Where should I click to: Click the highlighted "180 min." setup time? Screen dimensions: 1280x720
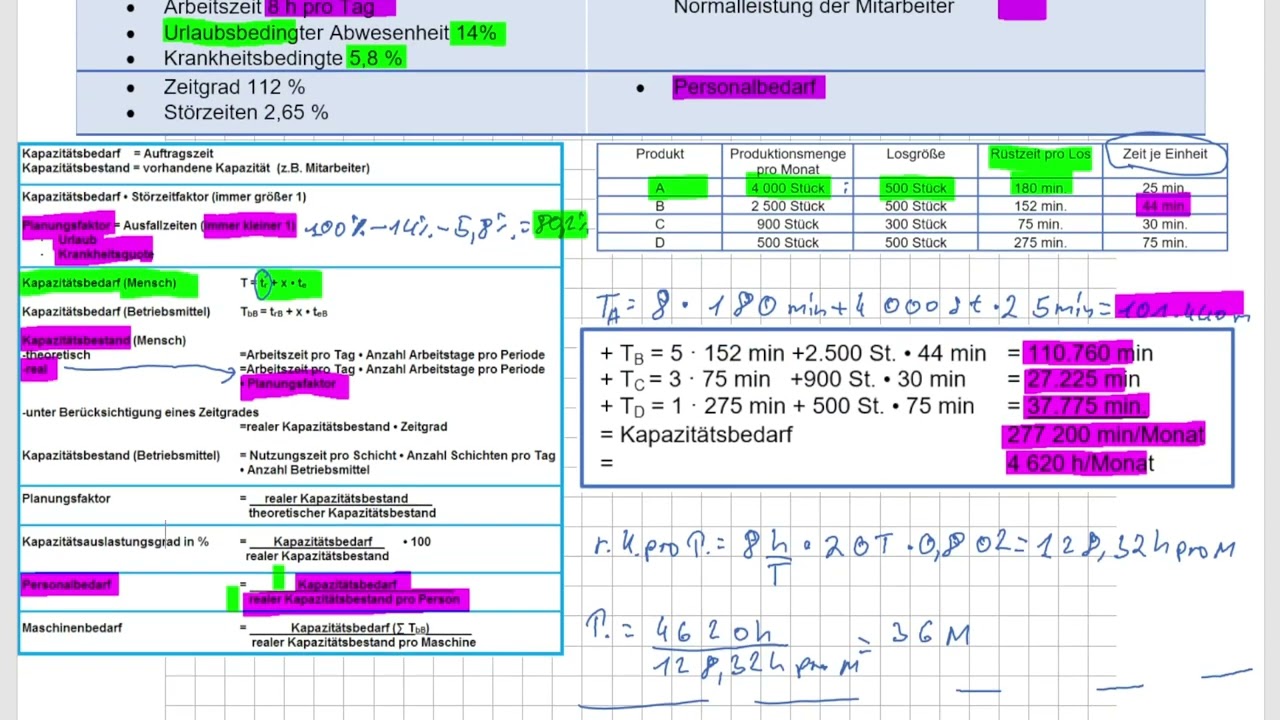click(x=1040, y=188)
